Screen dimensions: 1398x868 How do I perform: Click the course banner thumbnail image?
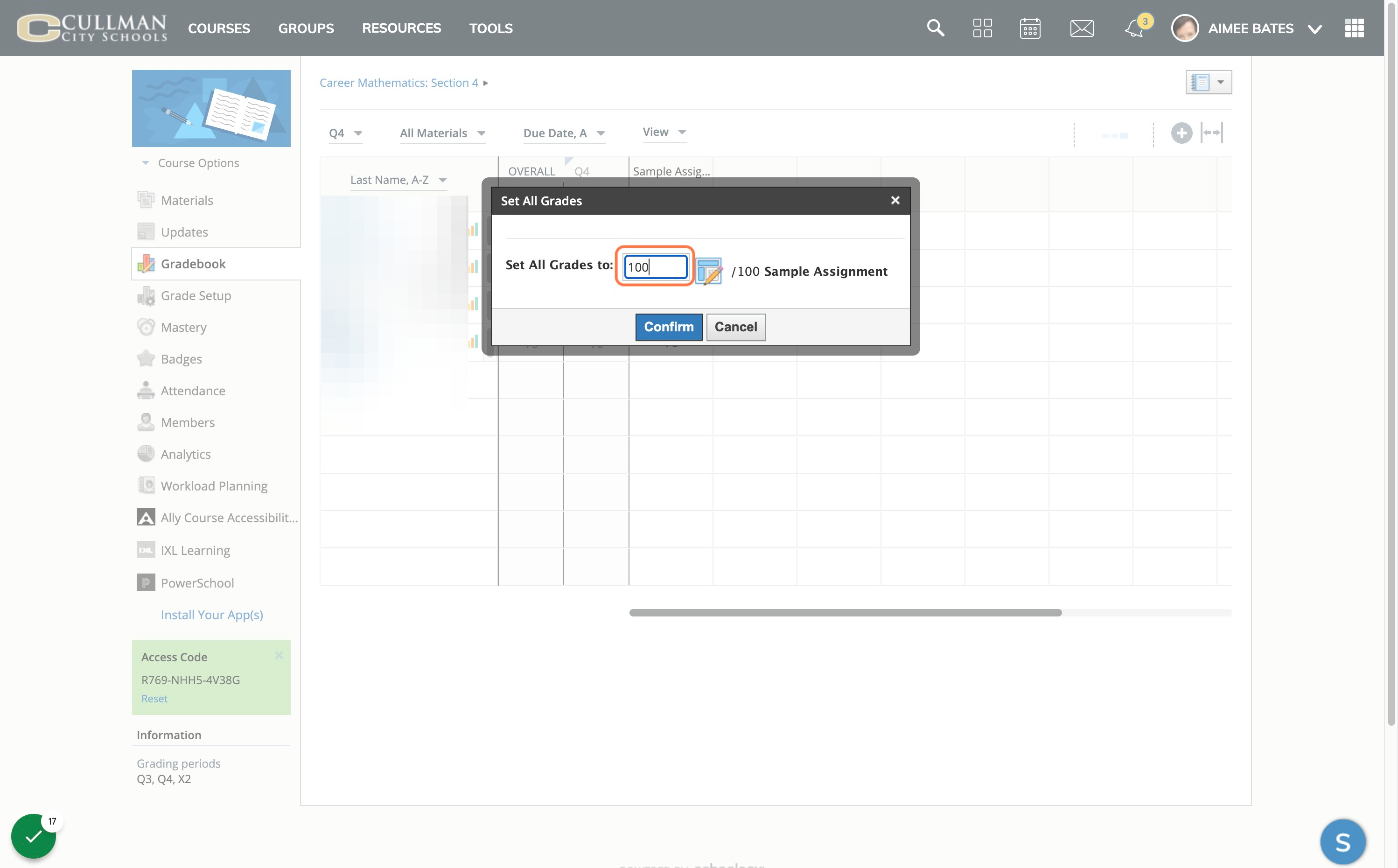pos(211,108)
